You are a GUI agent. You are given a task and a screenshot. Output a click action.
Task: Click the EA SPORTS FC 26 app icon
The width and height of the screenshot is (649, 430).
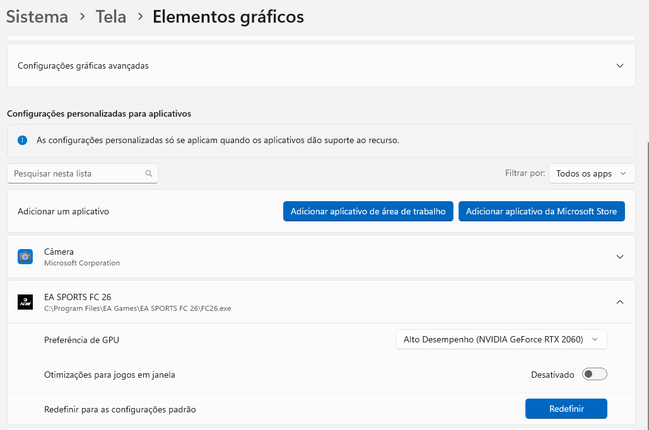[25, 302]
